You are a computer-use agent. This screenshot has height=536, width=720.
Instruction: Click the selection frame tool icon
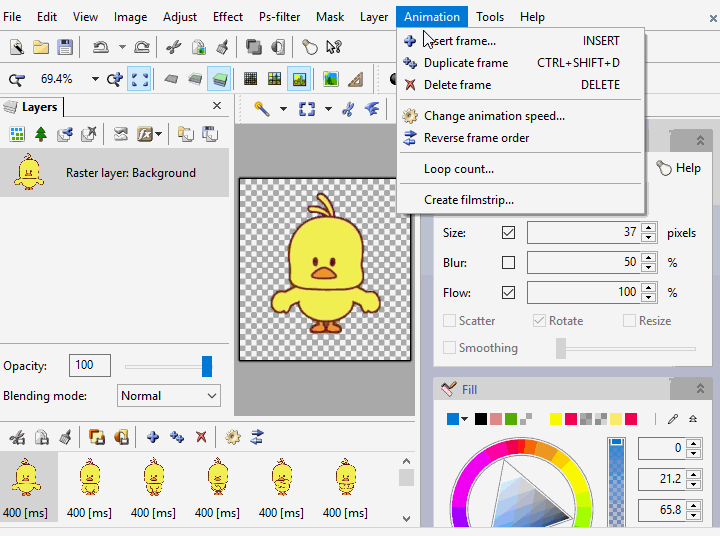tap(307, 109)
